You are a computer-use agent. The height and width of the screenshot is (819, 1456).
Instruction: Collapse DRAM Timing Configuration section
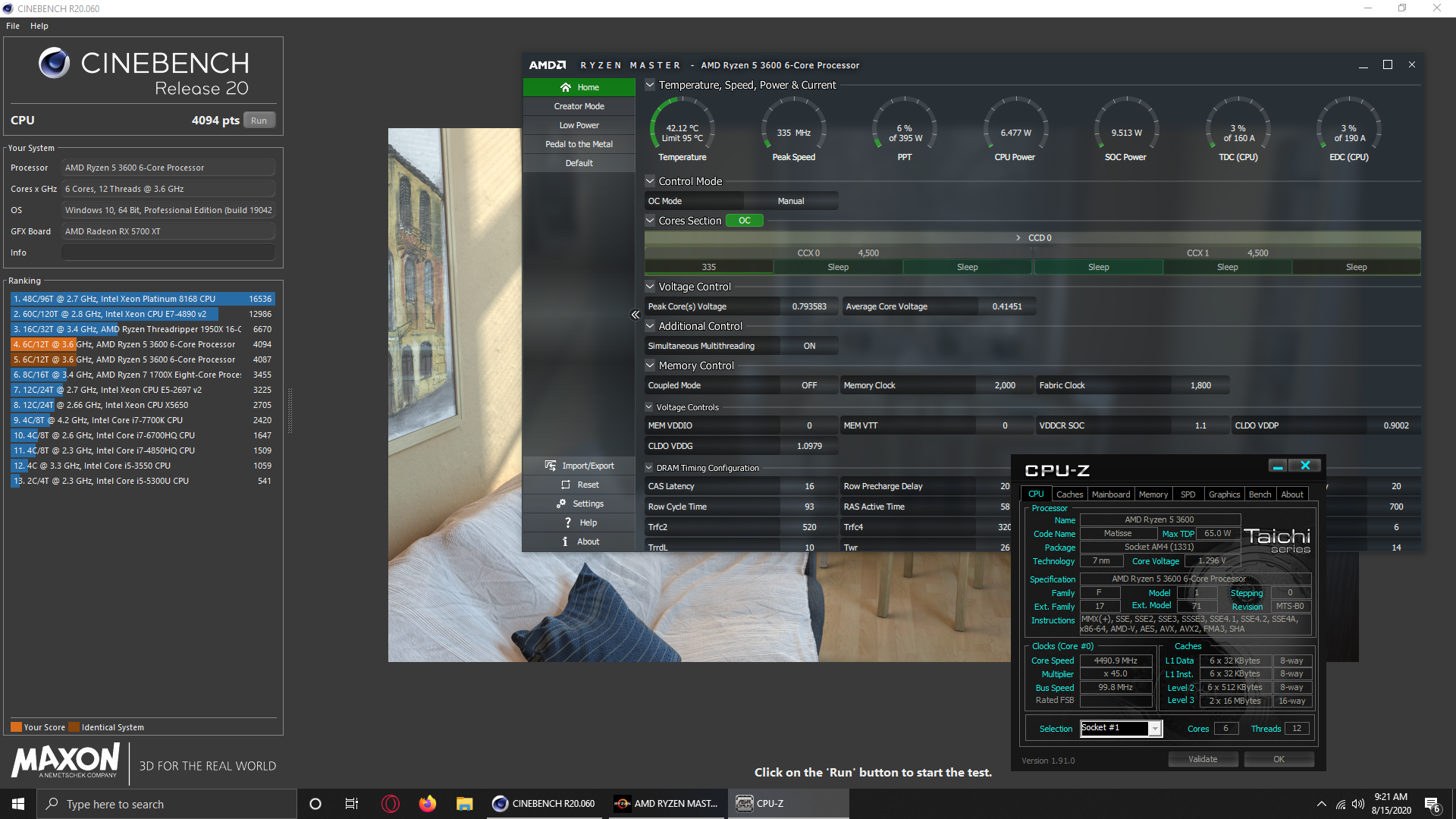649,468
